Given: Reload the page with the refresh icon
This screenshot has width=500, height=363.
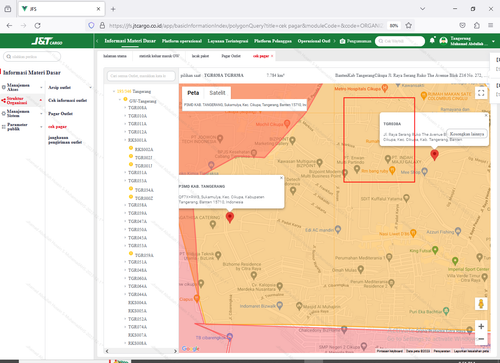Looking at the screenshot, I should (x=38, y=26).
